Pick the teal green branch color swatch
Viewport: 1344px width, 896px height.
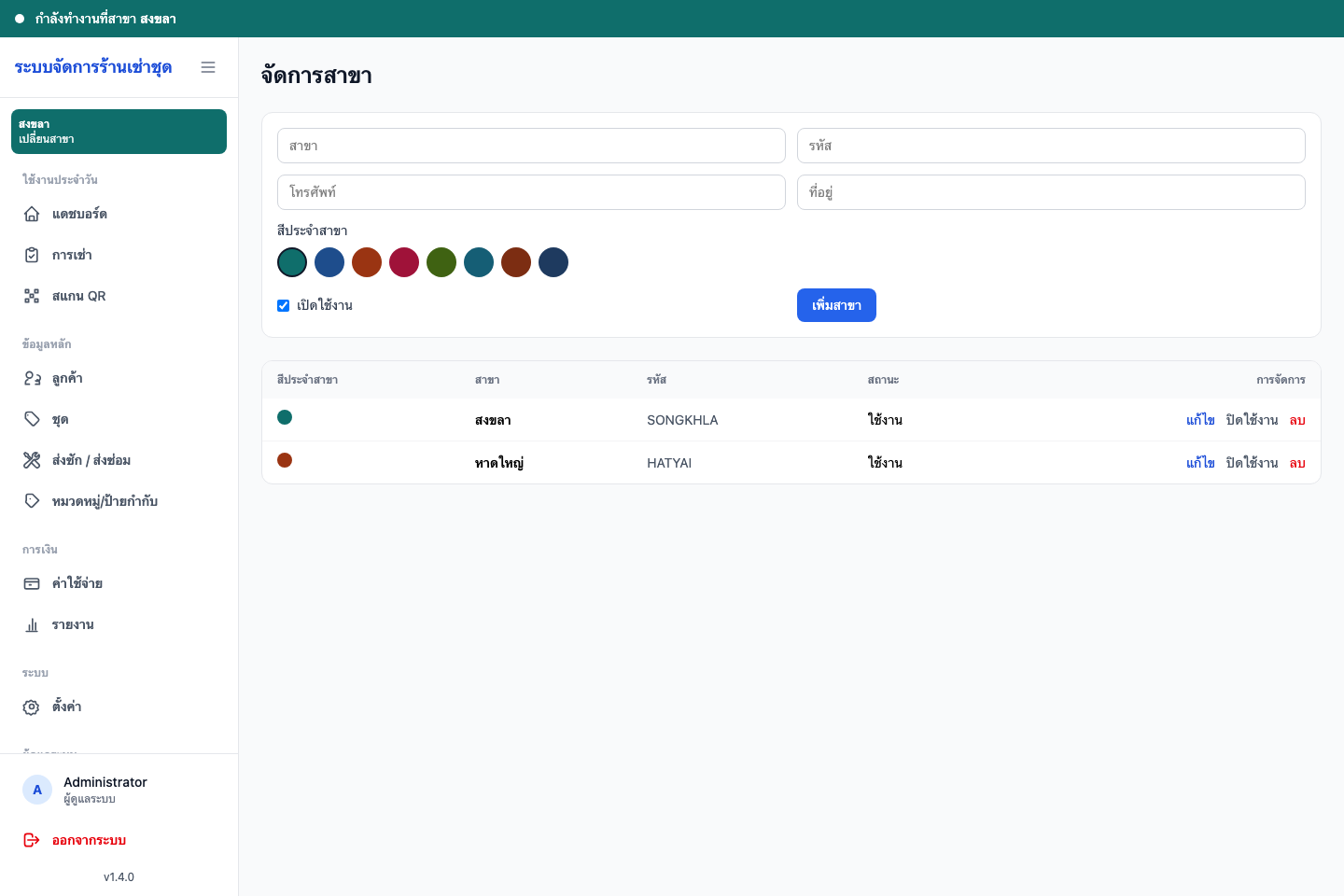(x=292, y=262)
